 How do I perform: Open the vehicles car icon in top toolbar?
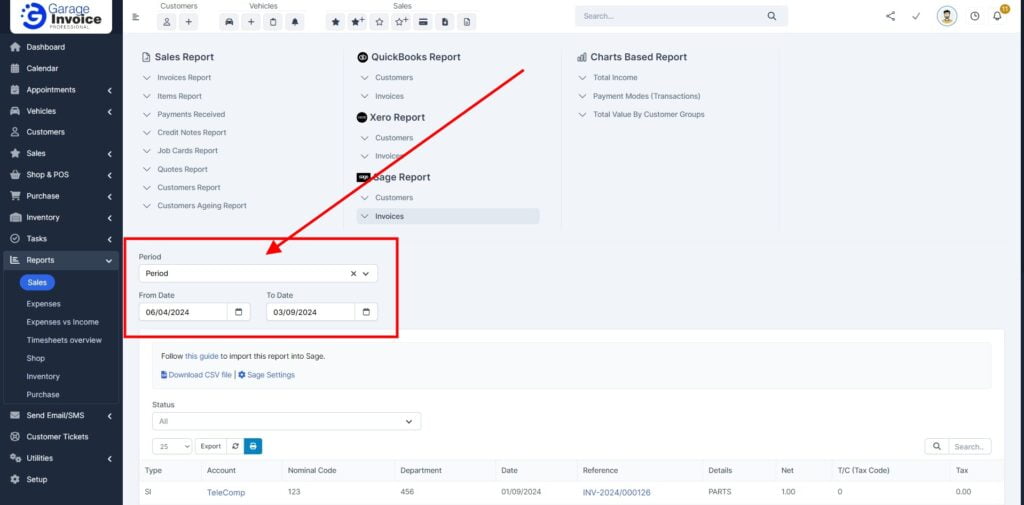pyautogui.click(x=229, y=22)
